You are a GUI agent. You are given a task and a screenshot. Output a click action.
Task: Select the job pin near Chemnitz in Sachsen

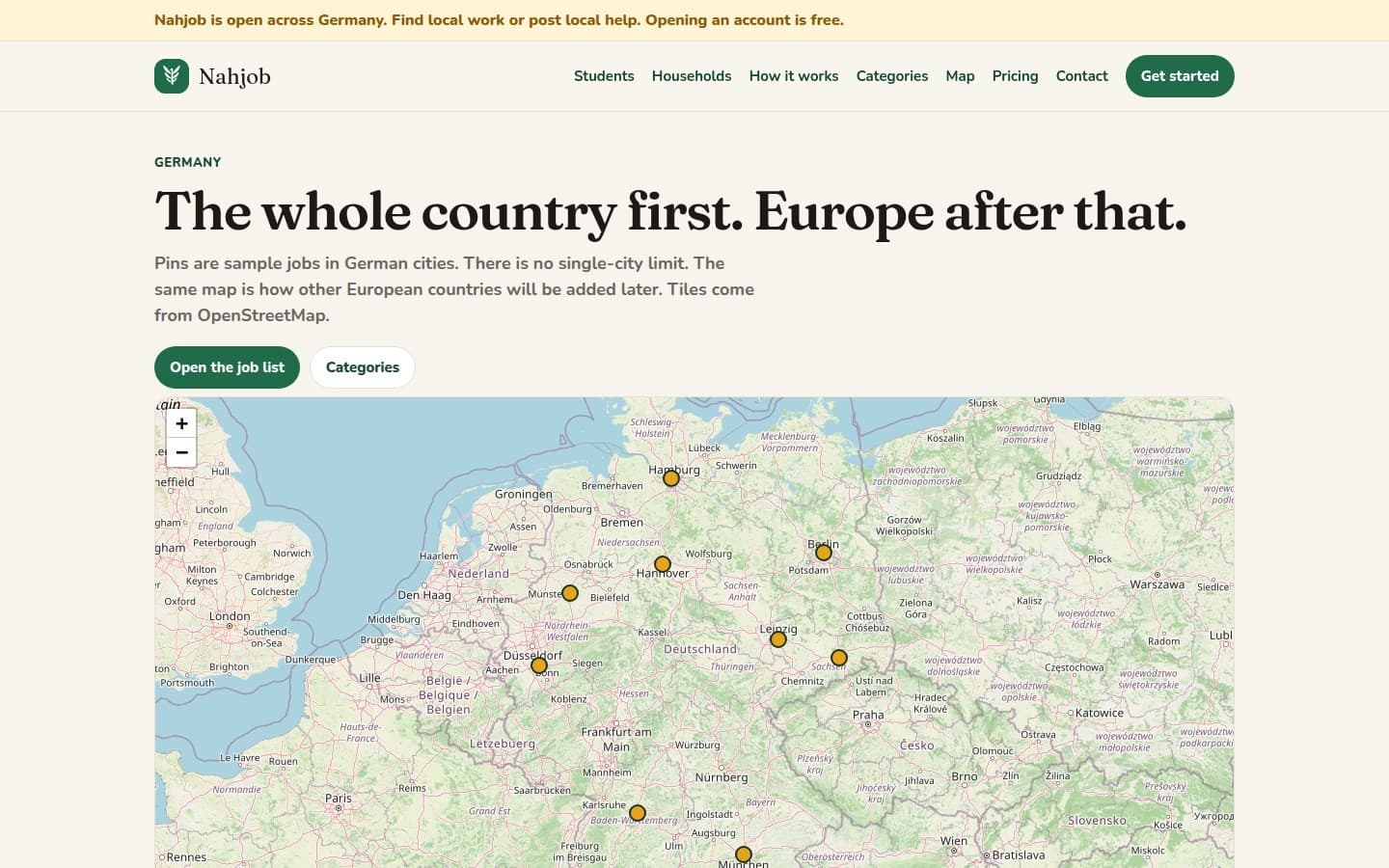(x=839, y=658)
